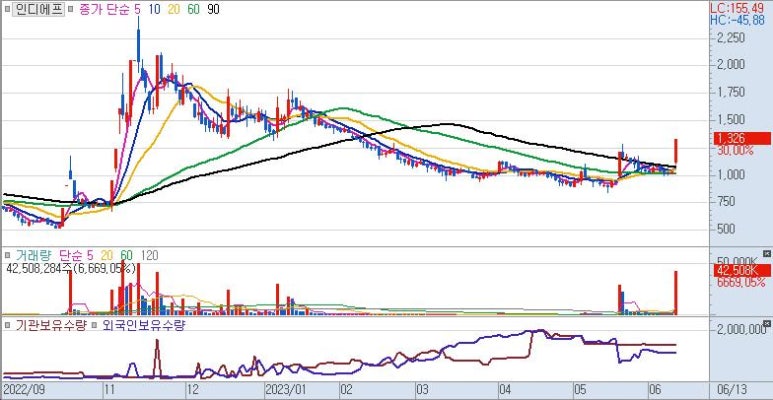Click the LC:155.49 value
773x400 pixels.
737,8
